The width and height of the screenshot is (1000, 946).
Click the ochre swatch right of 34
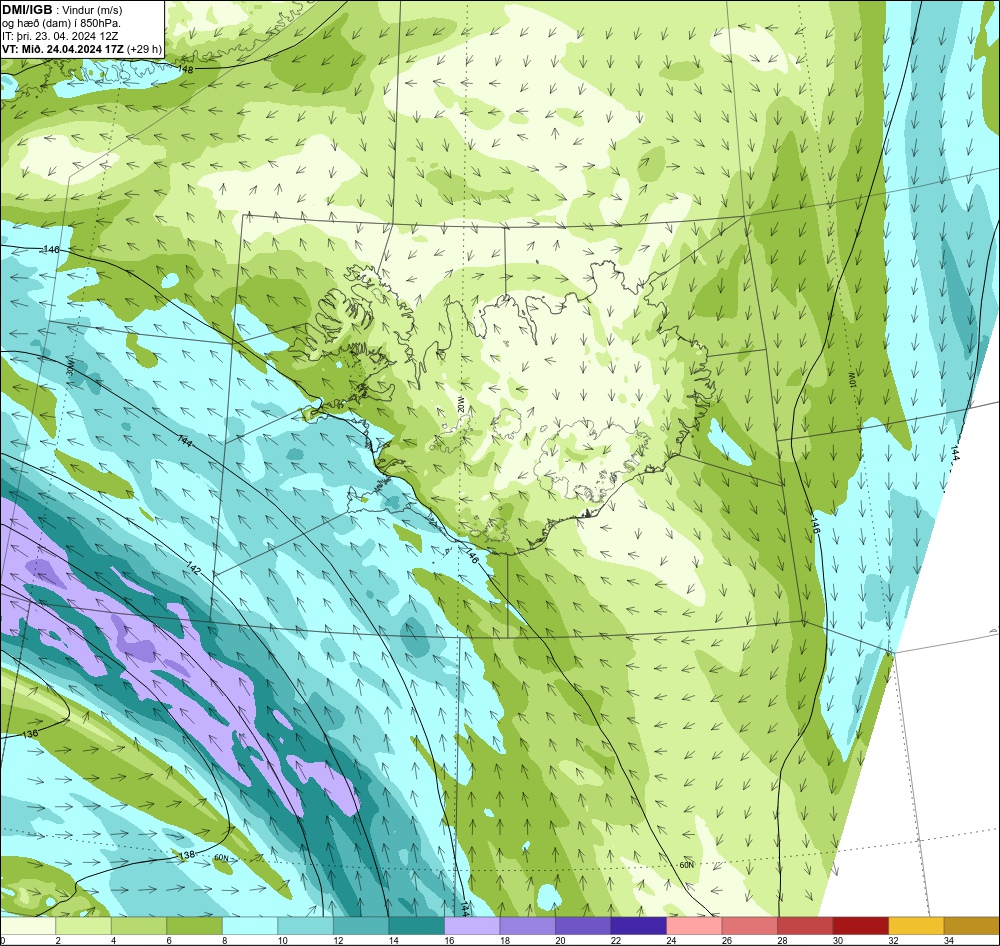click(x=971, y=926)
